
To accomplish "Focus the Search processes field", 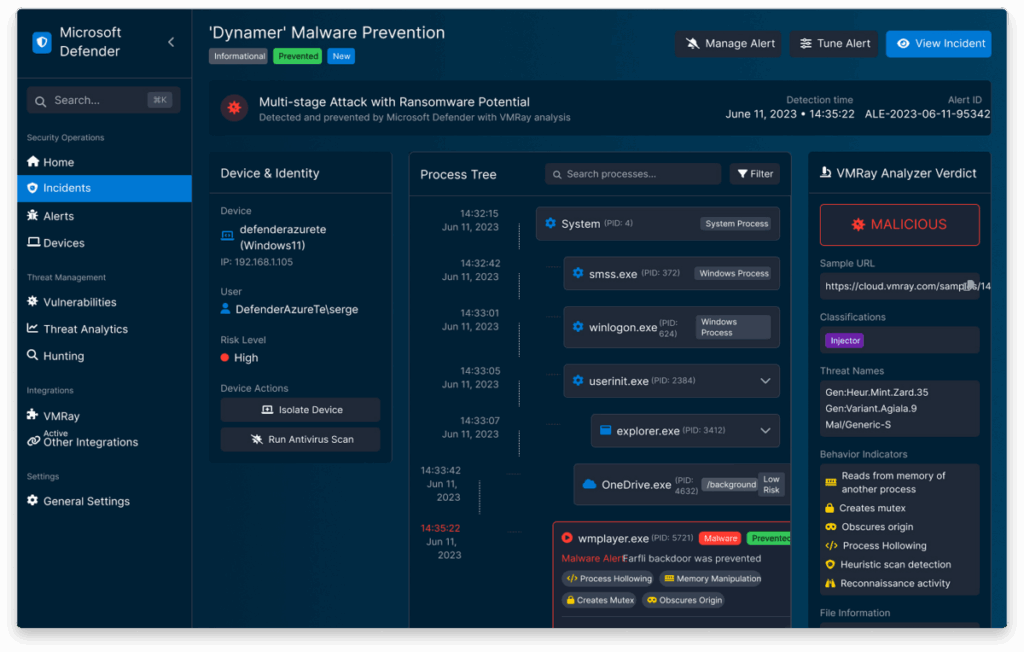I will 633,174.
